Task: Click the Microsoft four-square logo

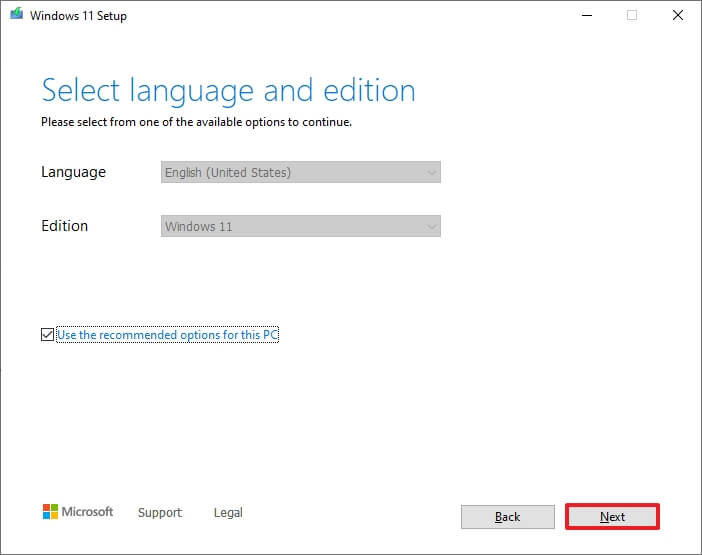Action: [50, 512]
